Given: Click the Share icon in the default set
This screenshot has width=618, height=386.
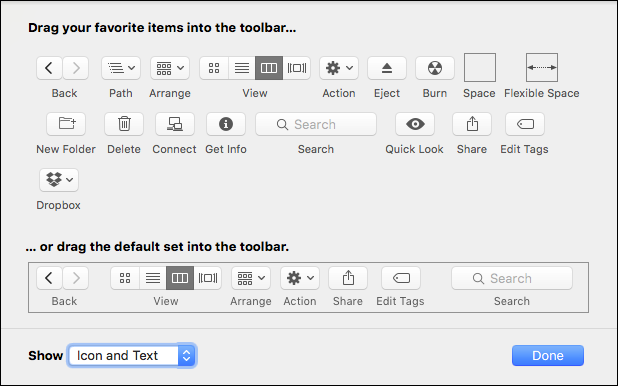Looking at the screenshot, I should click(x=348, y=278).
